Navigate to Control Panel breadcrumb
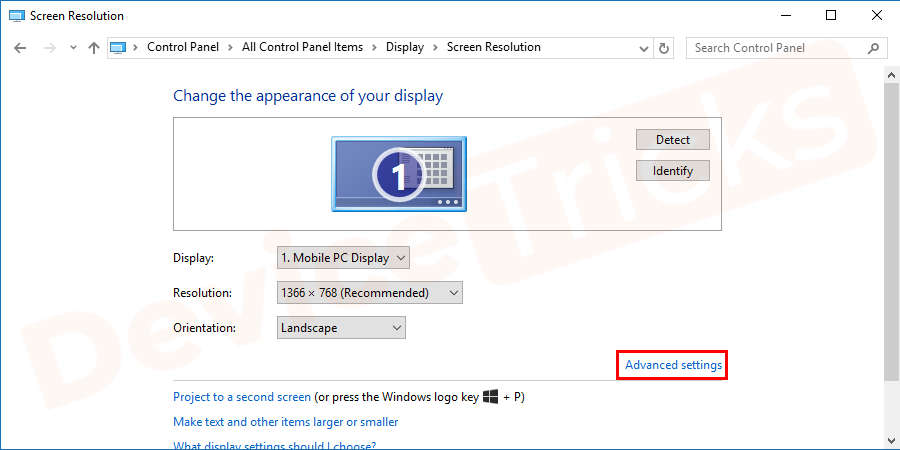900x450 pixels. coord(182,48)
